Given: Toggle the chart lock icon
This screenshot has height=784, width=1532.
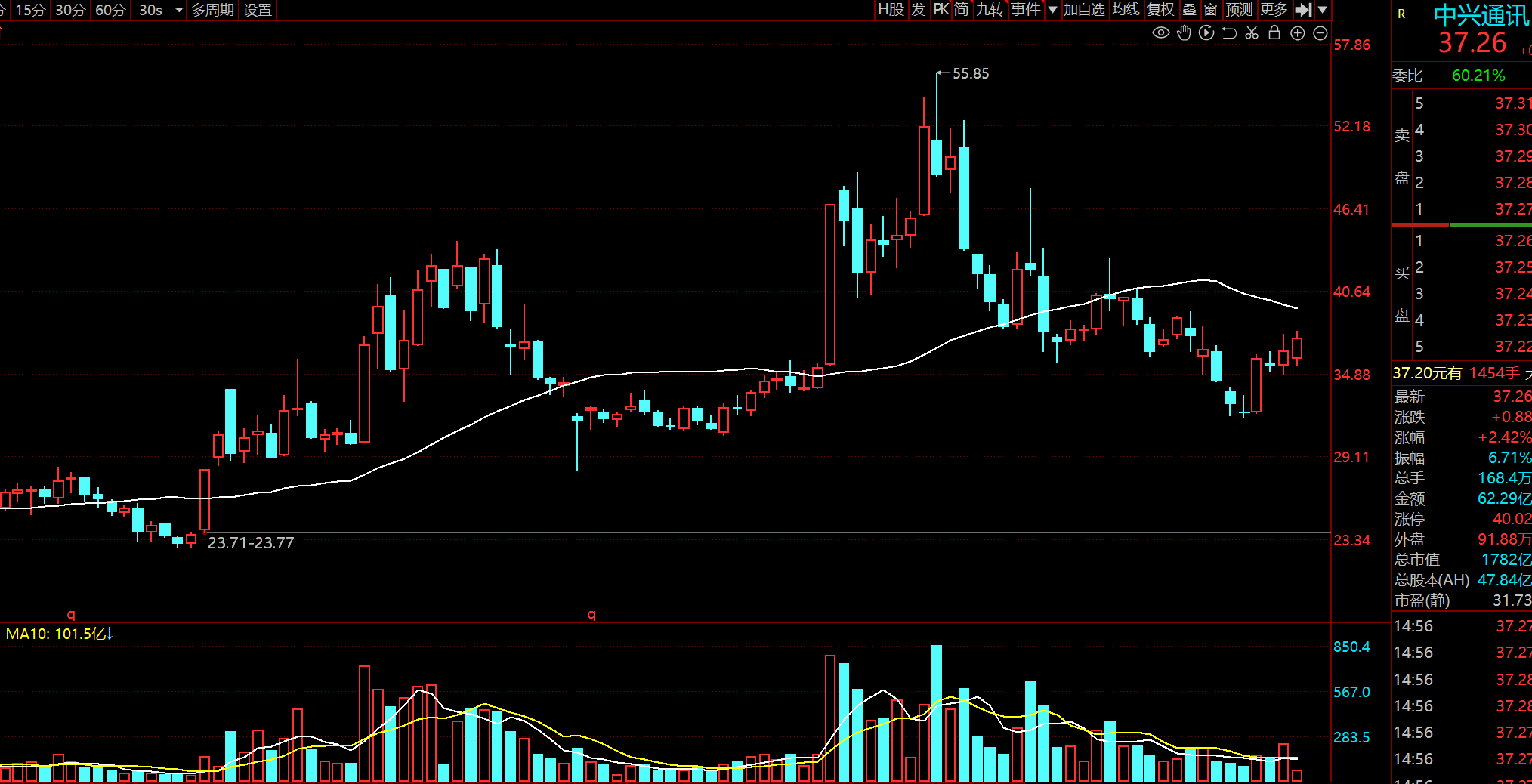Looking at the screenshot, I should 1274,32.
